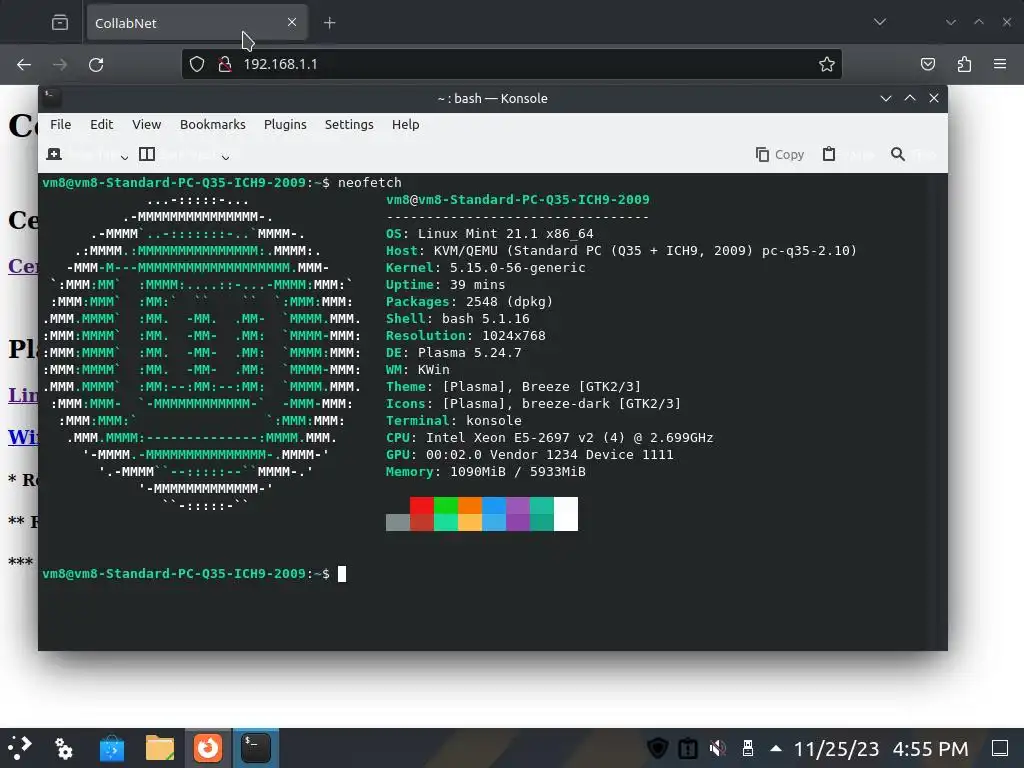Expand the list all tabs chevron
The height and width of the screenshot is (768, 1024).
pos(880,22)
